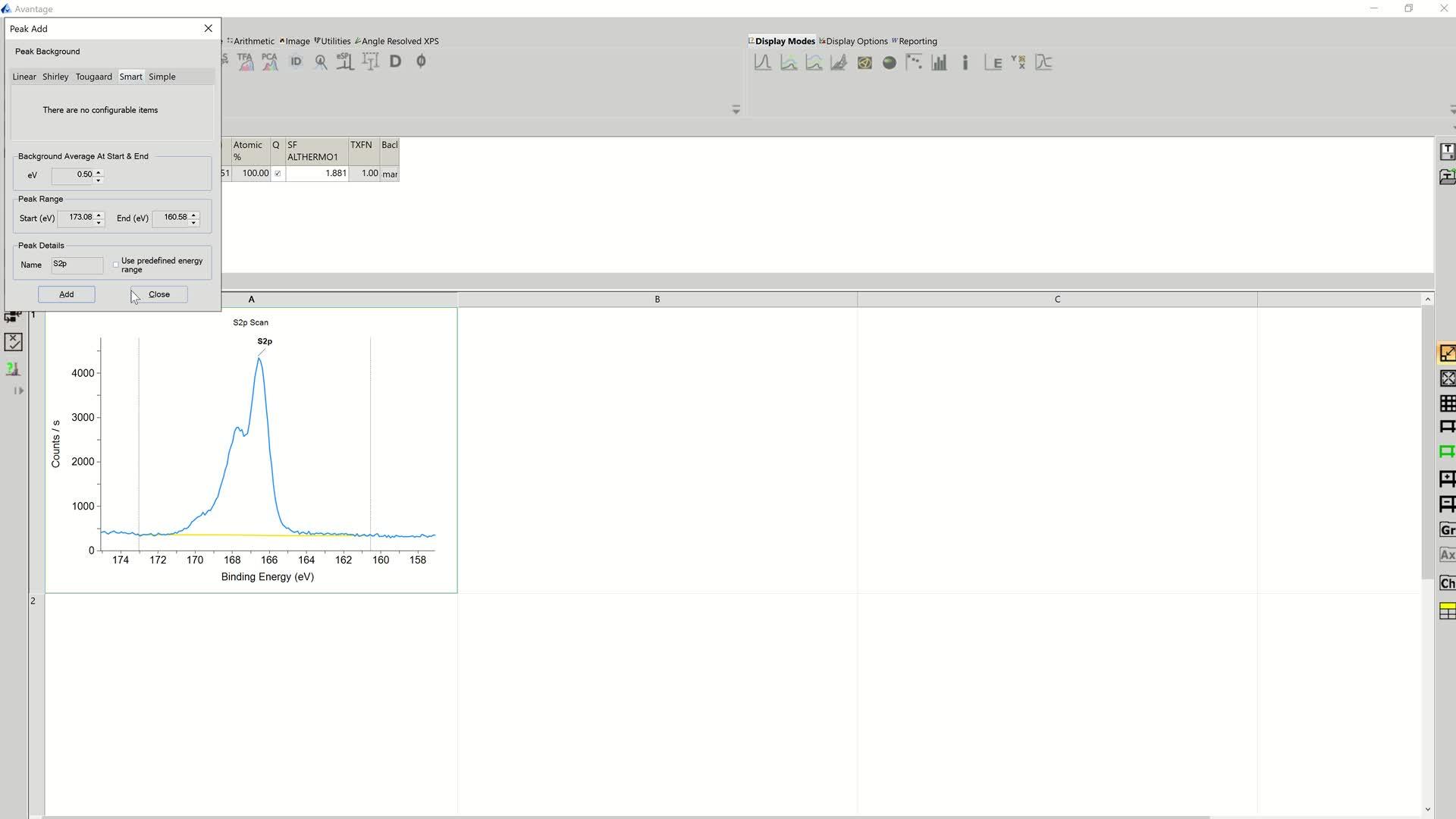Click the peak Name input field
The image size is (1456, 819).
pos(77,265)
